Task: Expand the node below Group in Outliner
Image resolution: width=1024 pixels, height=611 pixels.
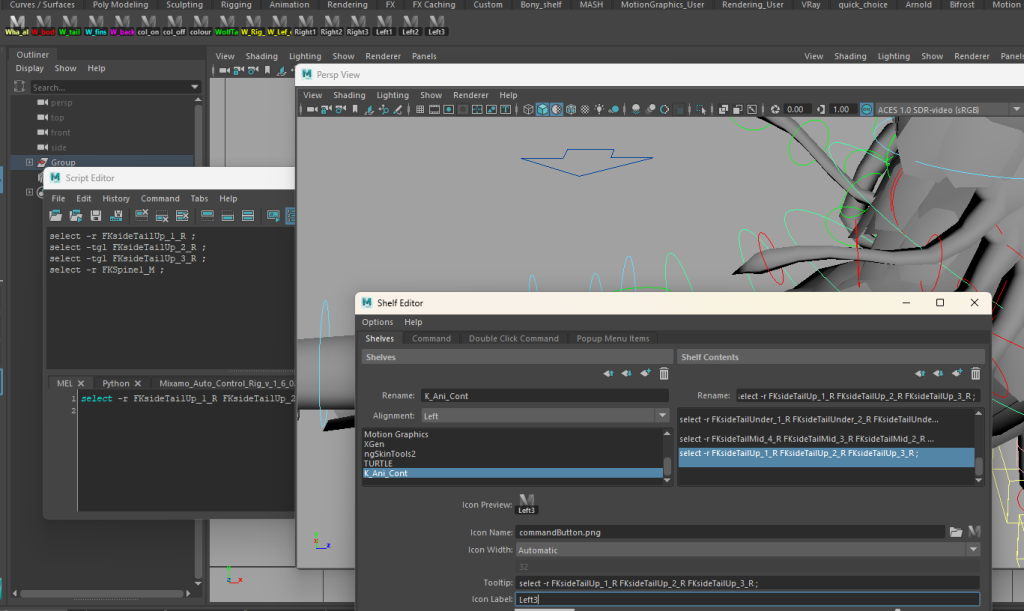Action: pyautogui.click(x=29, y=192)
